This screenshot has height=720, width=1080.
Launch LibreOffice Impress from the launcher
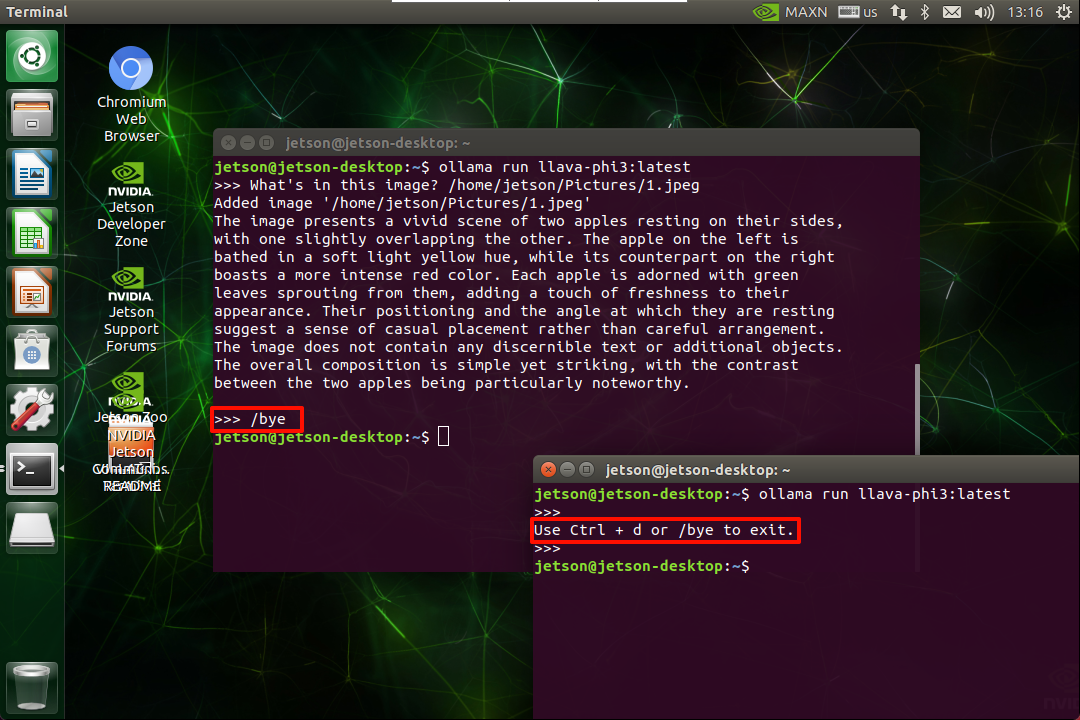click(32, 292)
